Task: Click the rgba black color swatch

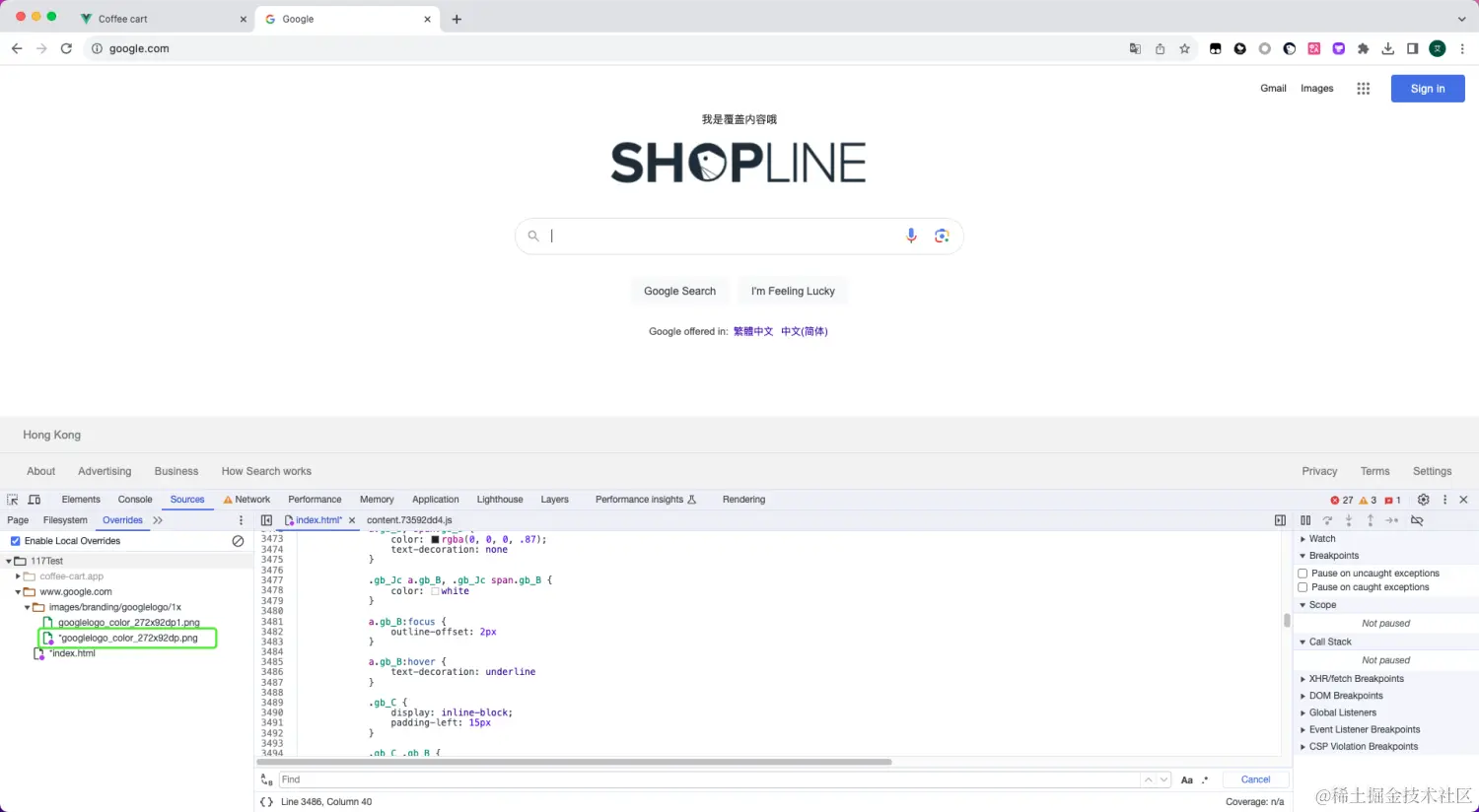Action: [x=435, y=540]
